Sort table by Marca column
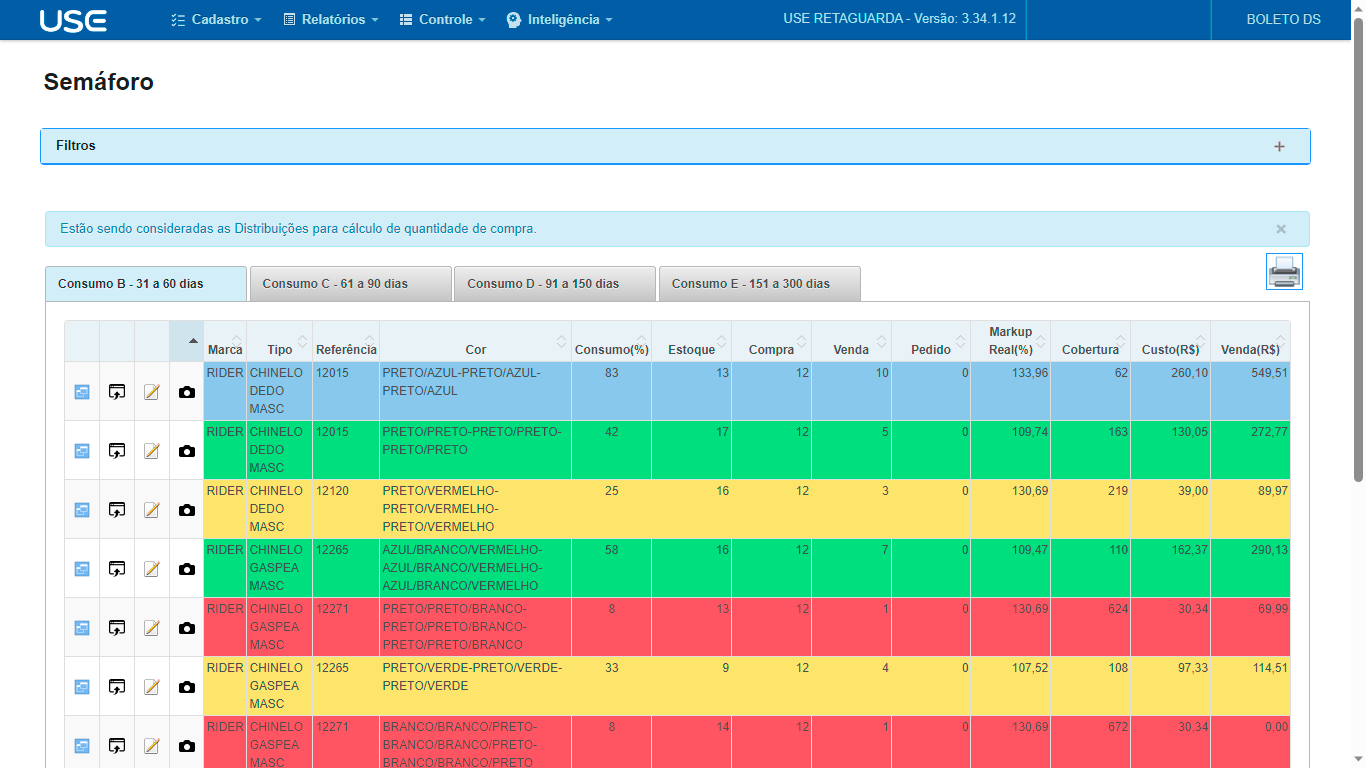The width and height of the screenshot is (1366, 768). 225,341
